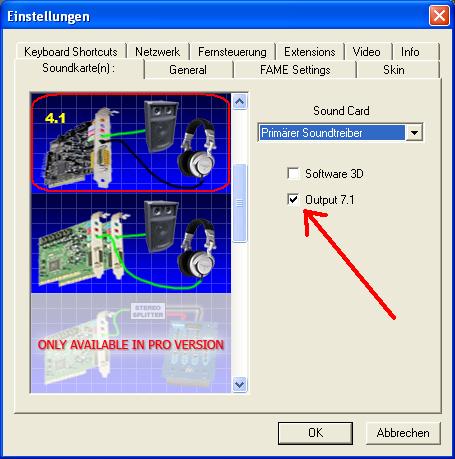Show the Info tab

pos(410,52)
